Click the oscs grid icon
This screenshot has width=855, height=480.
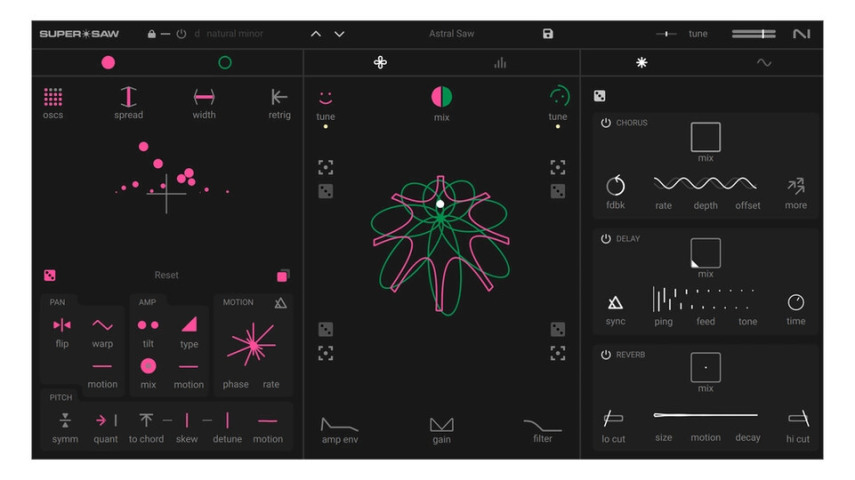(53, 97)
